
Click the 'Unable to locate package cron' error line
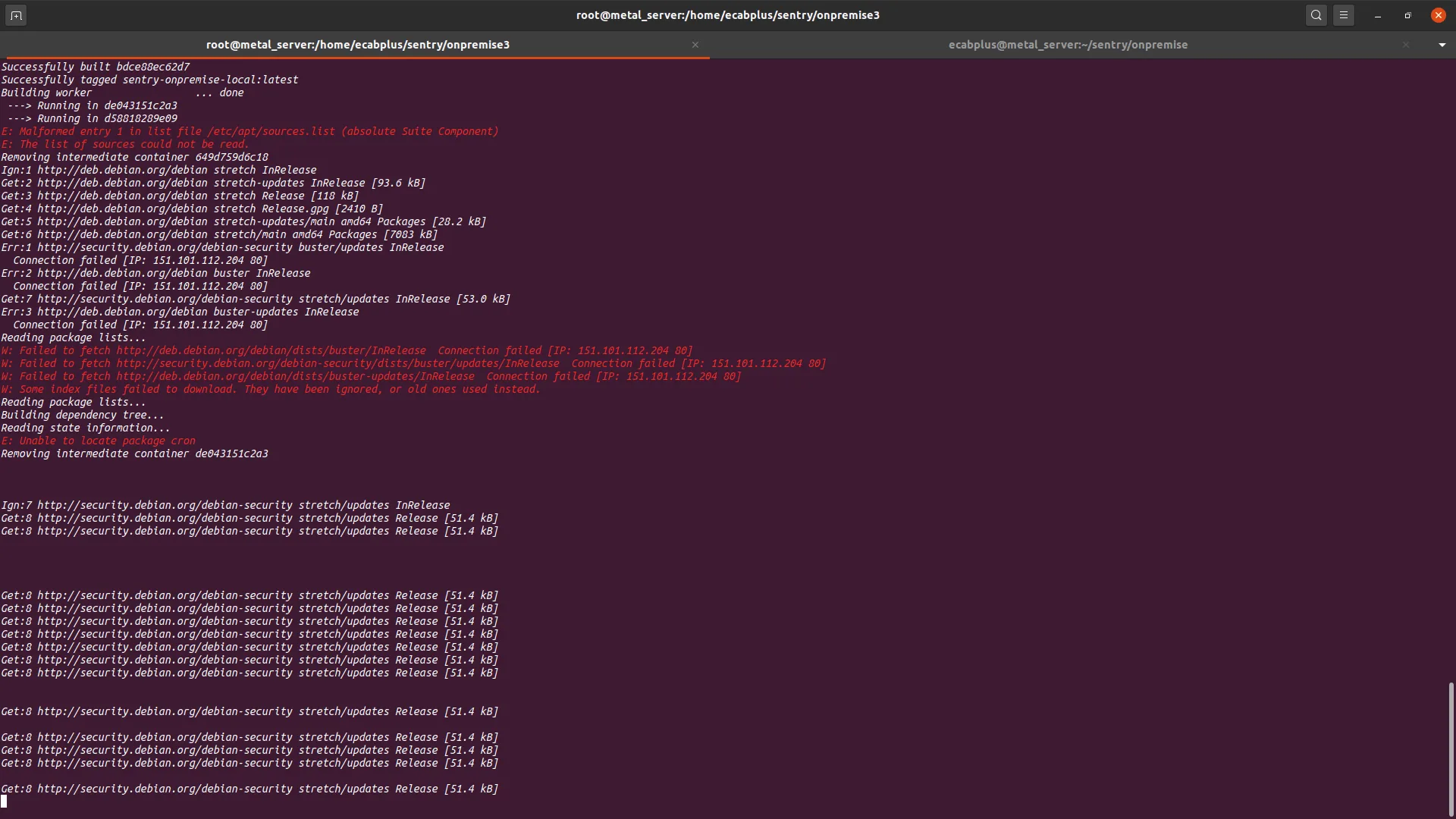point(99,441)
